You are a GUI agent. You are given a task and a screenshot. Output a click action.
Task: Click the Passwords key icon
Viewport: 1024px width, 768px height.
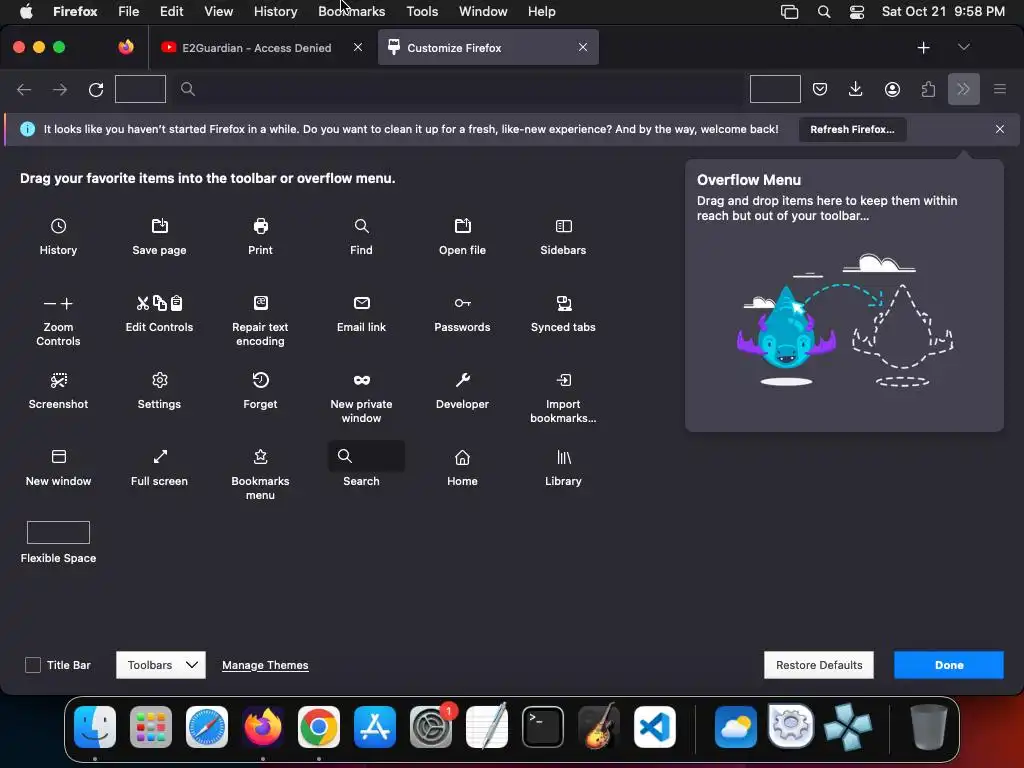pyautogui.click(x=462, y=303)
